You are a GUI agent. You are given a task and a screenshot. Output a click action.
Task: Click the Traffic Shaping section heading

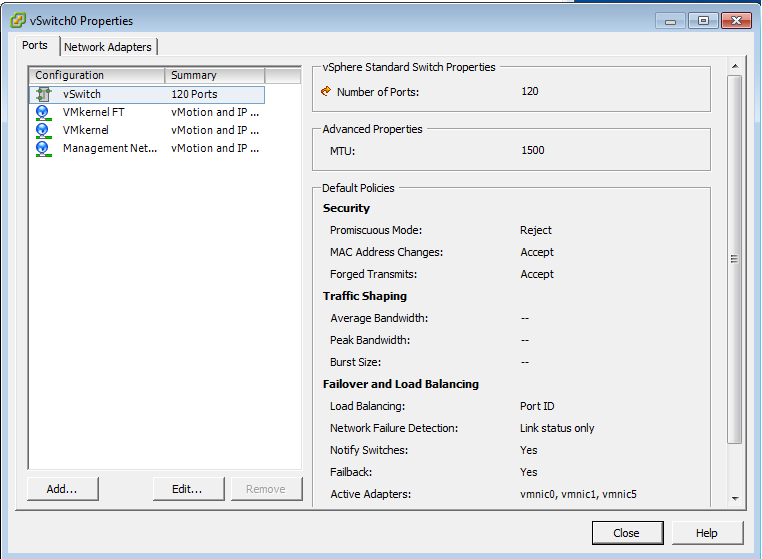coord(364,296)
